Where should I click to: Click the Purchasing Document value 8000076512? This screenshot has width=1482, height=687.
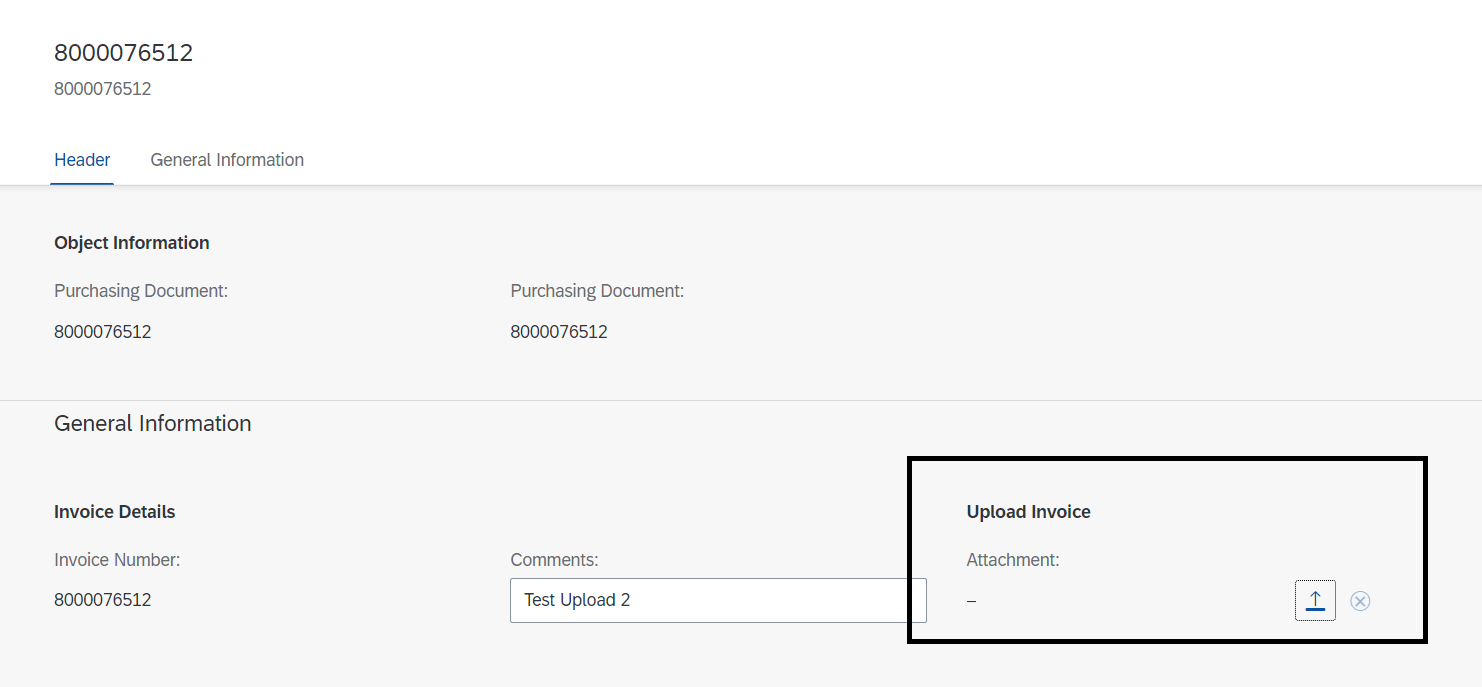coord(103,331)
